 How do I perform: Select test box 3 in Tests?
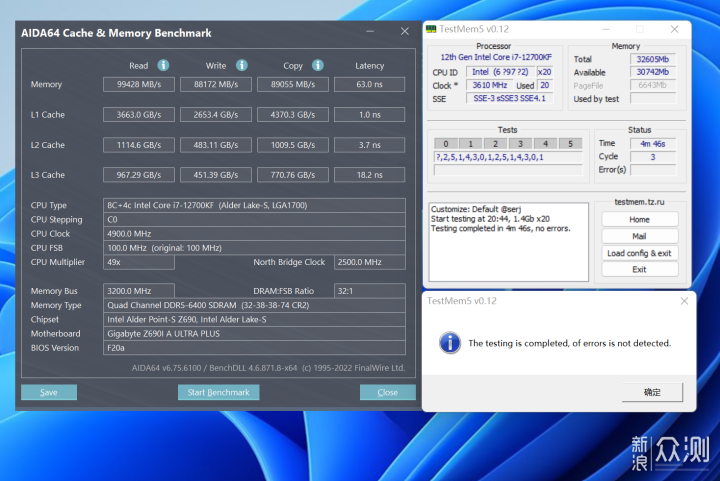[520, 144]
